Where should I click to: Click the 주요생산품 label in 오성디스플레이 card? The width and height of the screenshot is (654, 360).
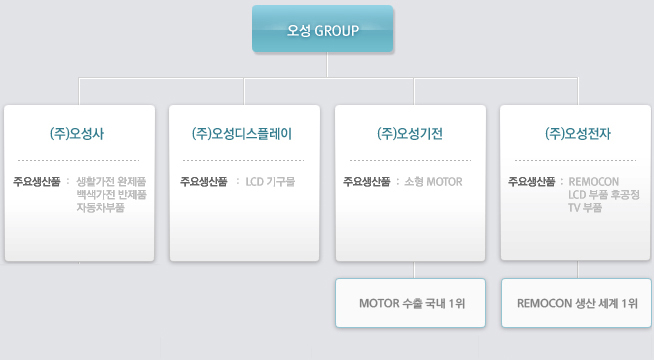point(204,181)
